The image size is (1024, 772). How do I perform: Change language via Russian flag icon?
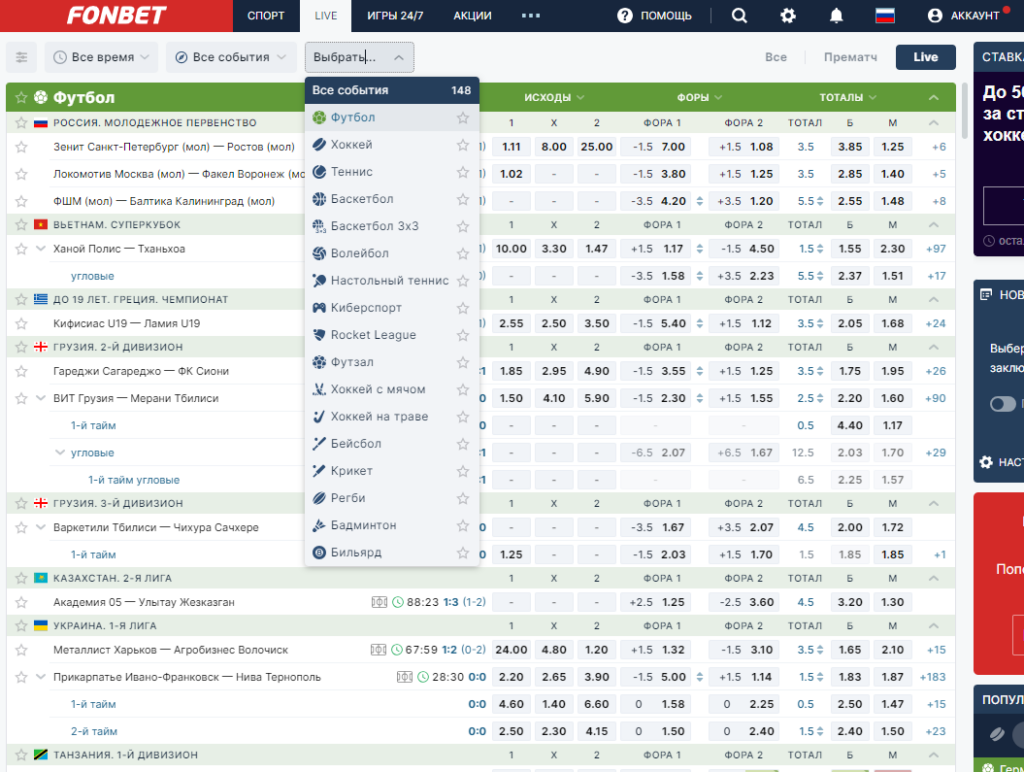[885, 16]
